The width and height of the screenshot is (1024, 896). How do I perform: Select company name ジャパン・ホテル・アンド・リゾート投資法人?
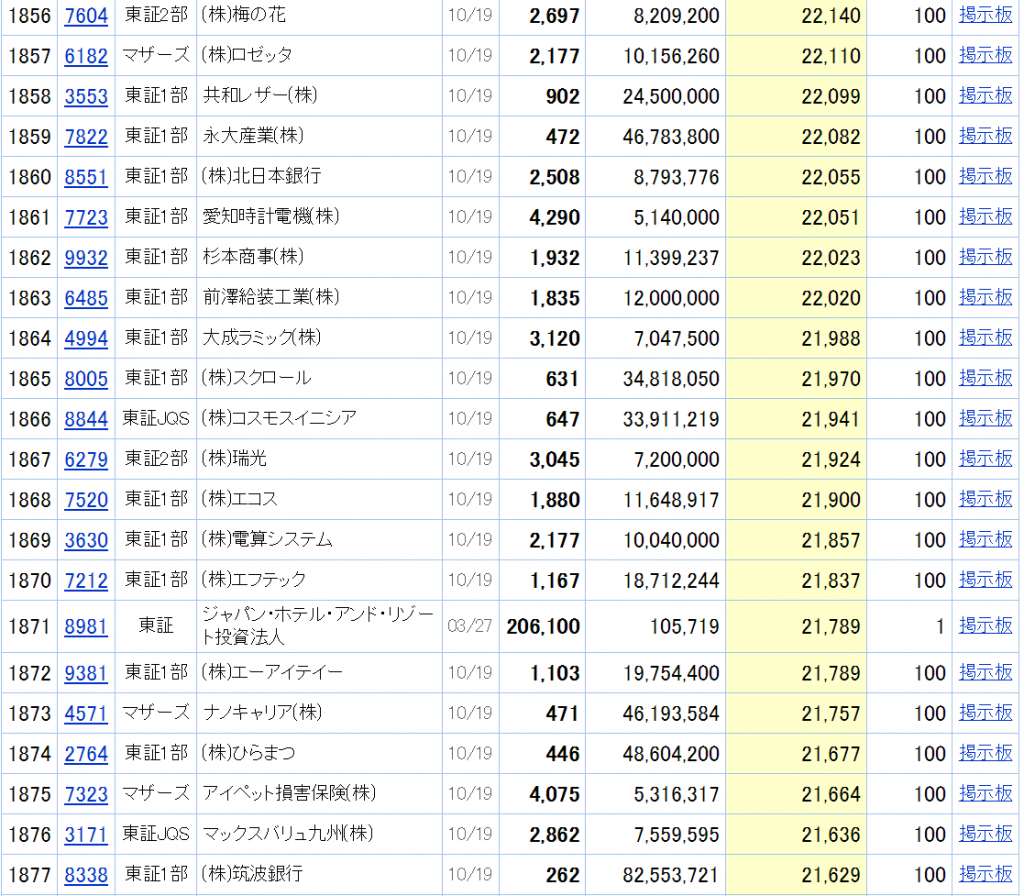pos(318,626)
